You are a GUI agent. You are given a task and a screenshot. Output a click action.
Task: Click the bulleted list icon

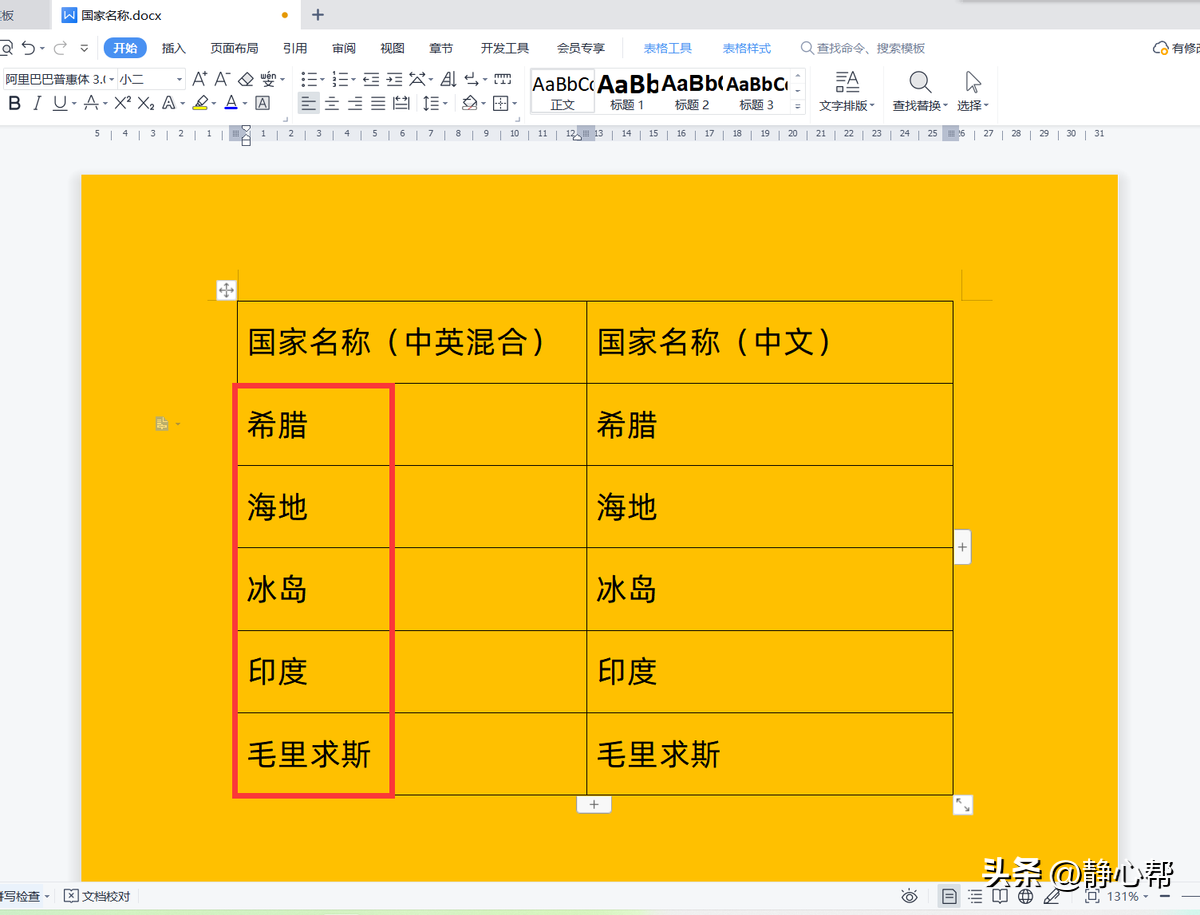coord(309,79)
